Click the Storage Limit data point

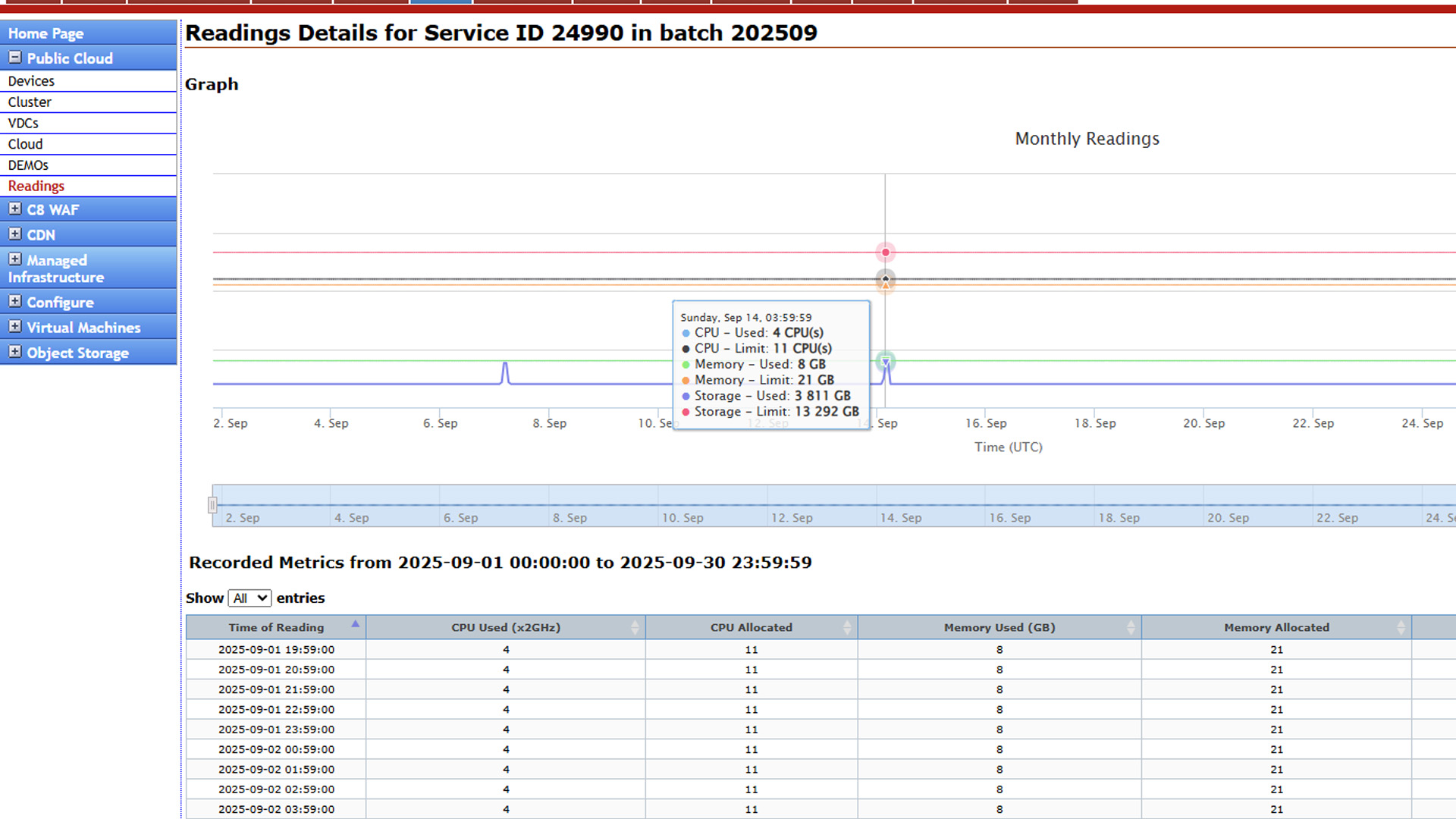coord(885,253)
